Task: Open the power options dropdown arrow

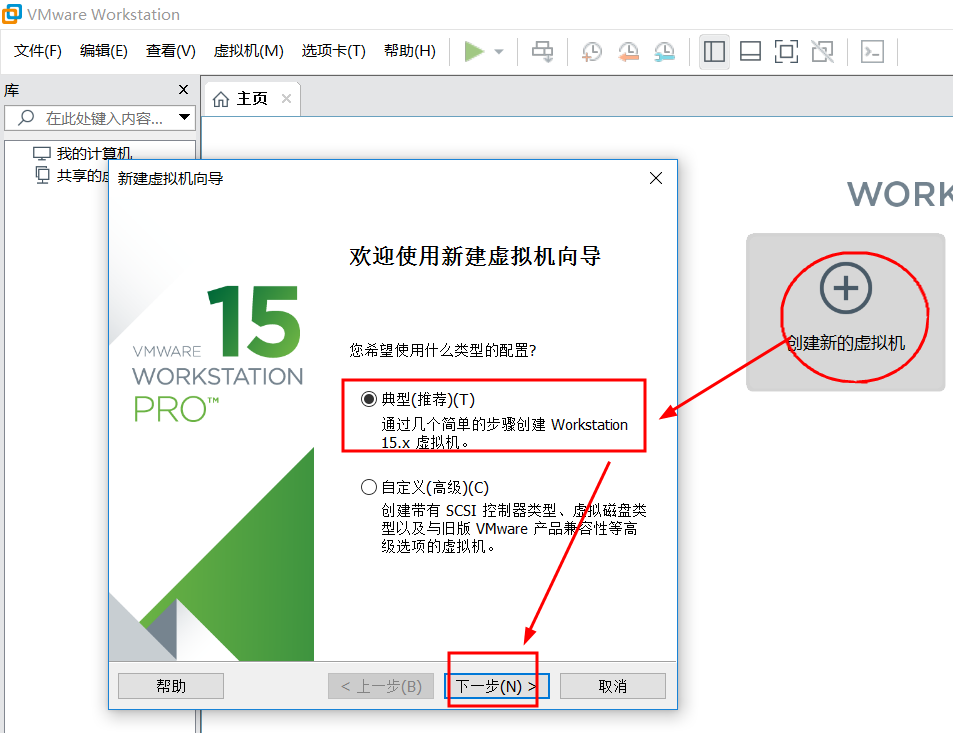Action: pos(499,52)
